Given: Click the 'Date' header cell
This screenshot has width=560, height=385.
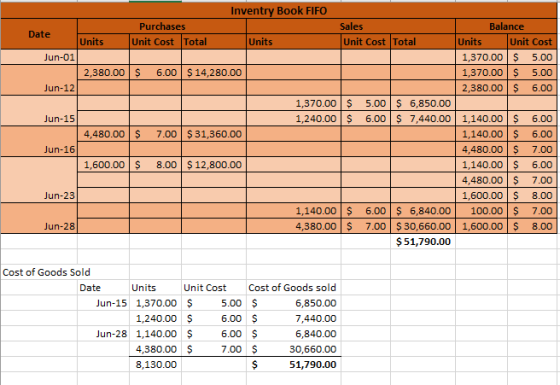Looking at the screenshot, I should pyautogui.click(x=39, y=34).
